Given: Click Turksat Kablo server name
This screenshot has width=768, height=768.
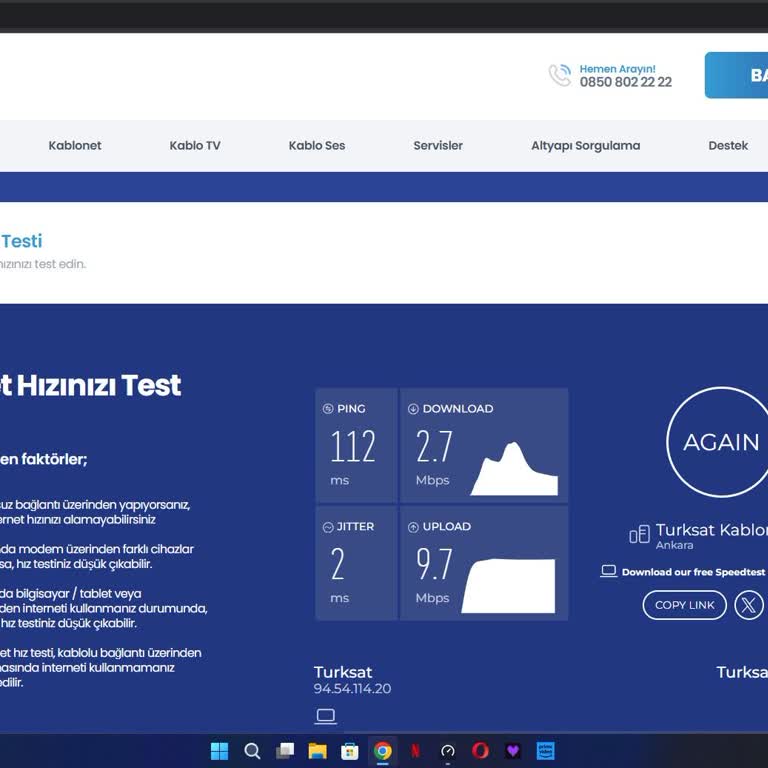Looking at the screenshot, I should point(712,530).
